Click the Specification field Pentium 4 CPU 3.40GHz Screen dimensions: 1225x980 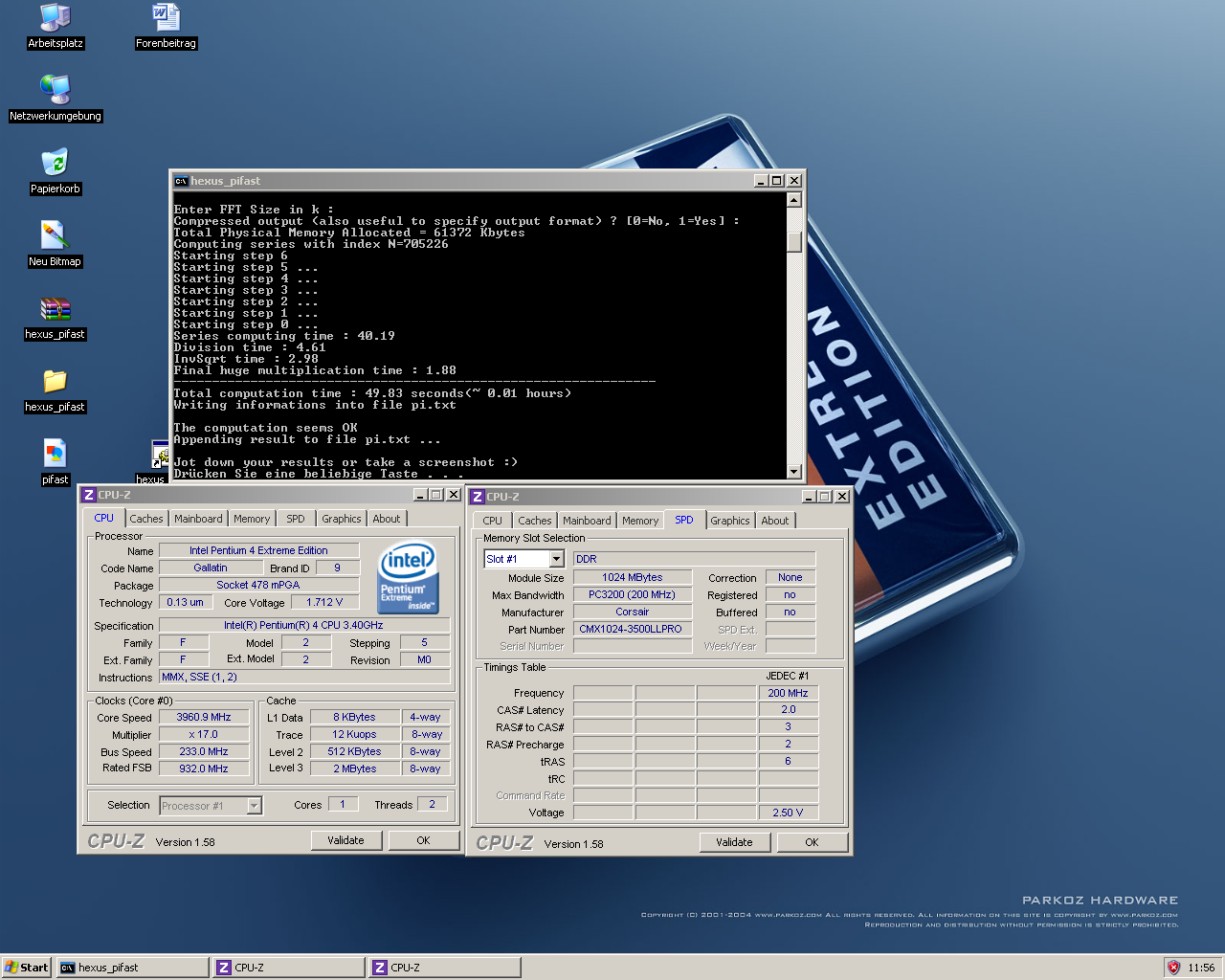[304, 625]
